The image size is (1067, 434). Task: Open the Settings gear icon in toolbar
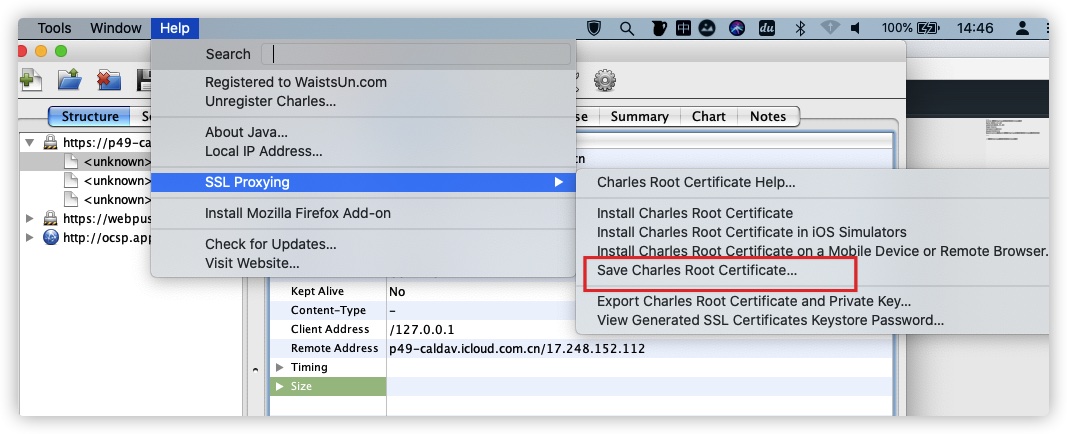click(604, 80)
